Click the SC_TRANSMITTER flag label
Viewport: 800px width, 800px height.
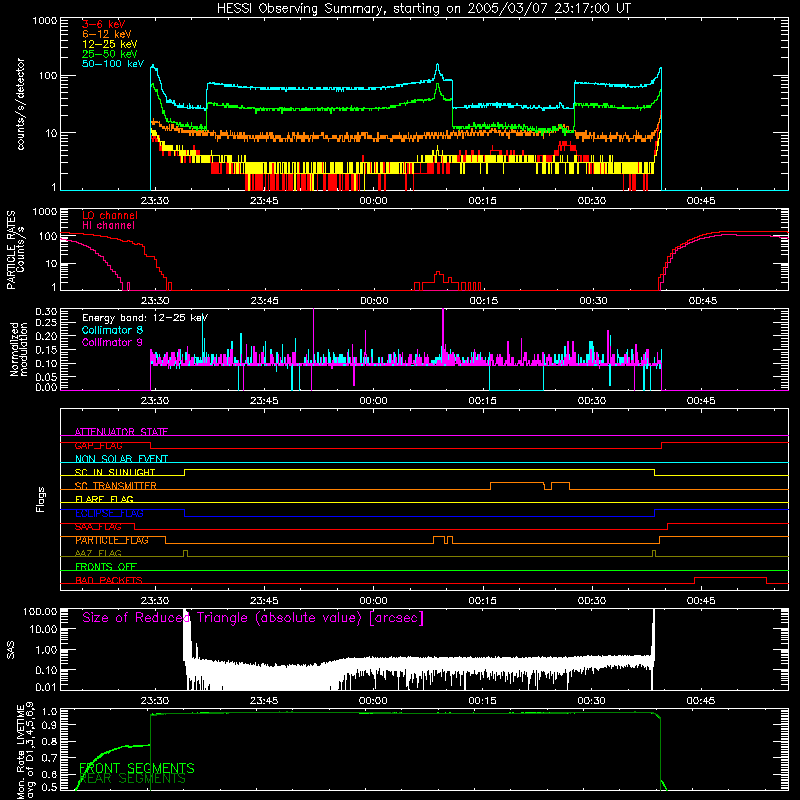coord(116,485)
